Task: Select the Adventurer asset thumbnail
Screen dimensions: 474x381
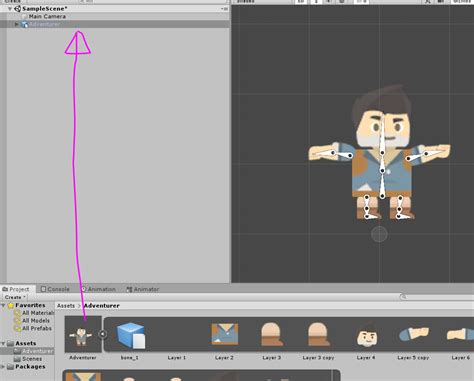Action: [83, 335]
